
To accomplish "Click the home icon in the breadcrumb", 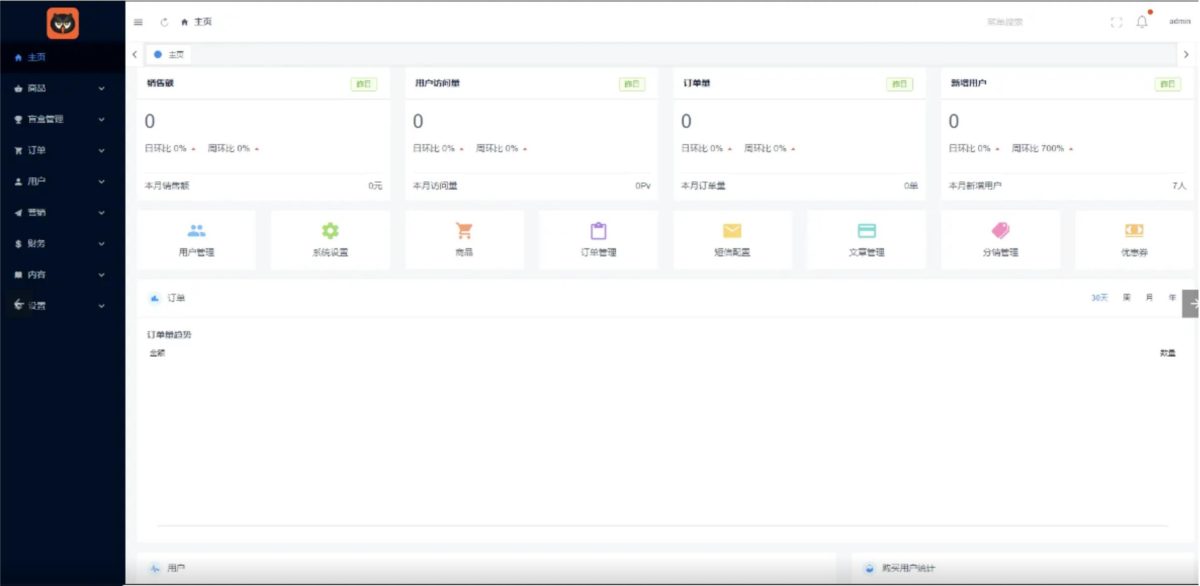I will 185,22.
